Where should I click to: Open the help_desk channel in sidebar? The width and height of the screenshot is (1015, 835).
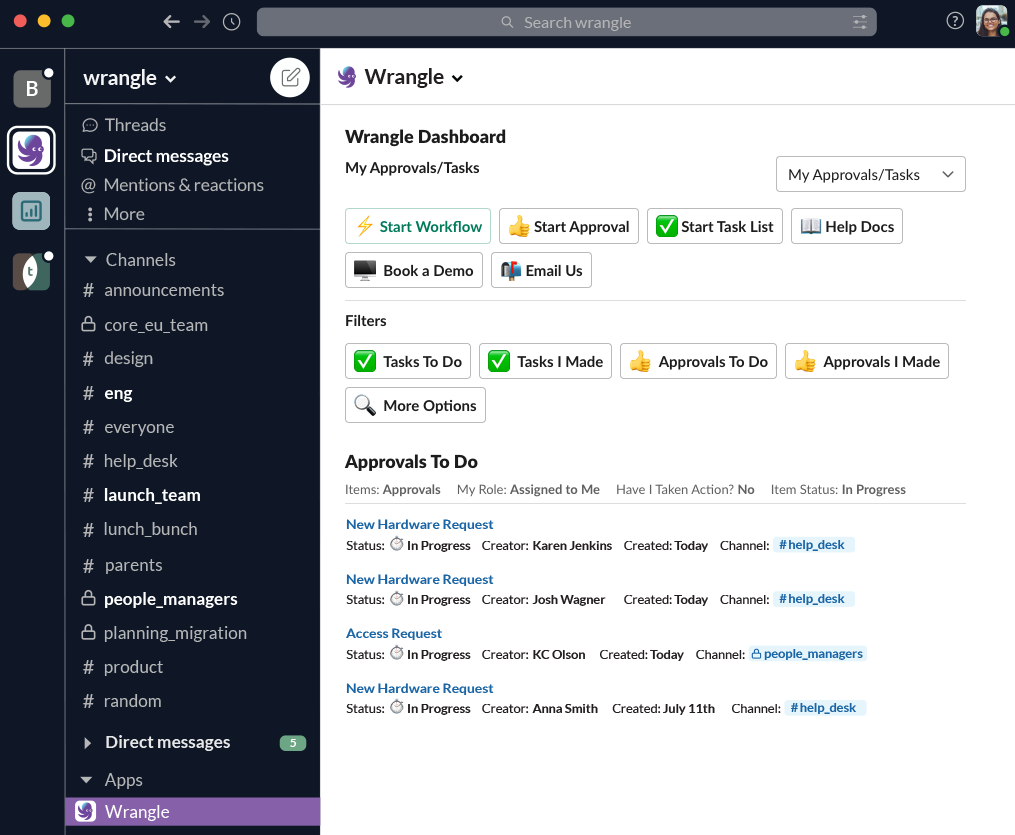[x=140, y=461]
